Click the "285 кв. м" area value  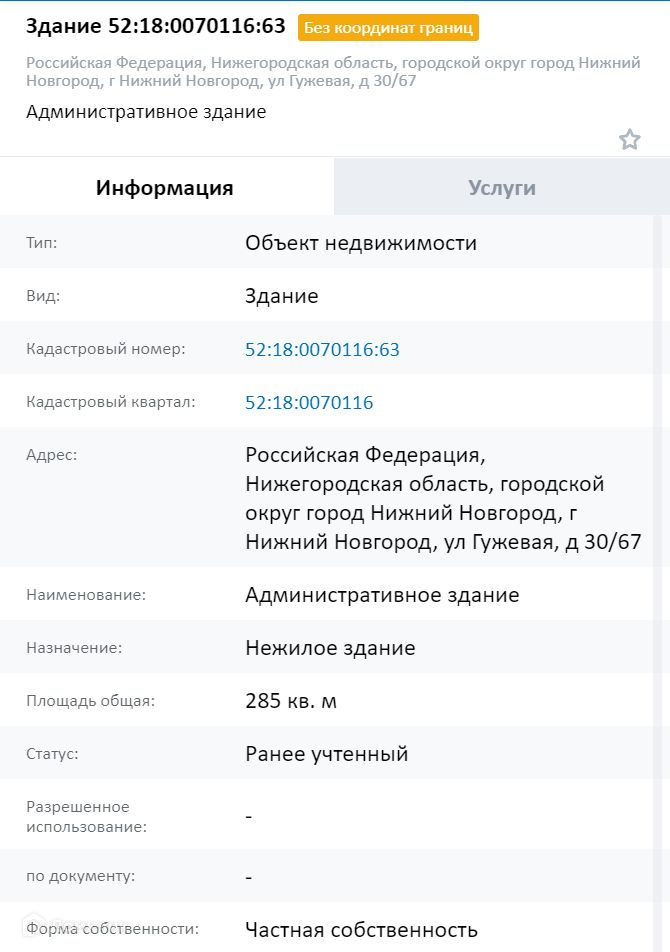coord(291,701)
